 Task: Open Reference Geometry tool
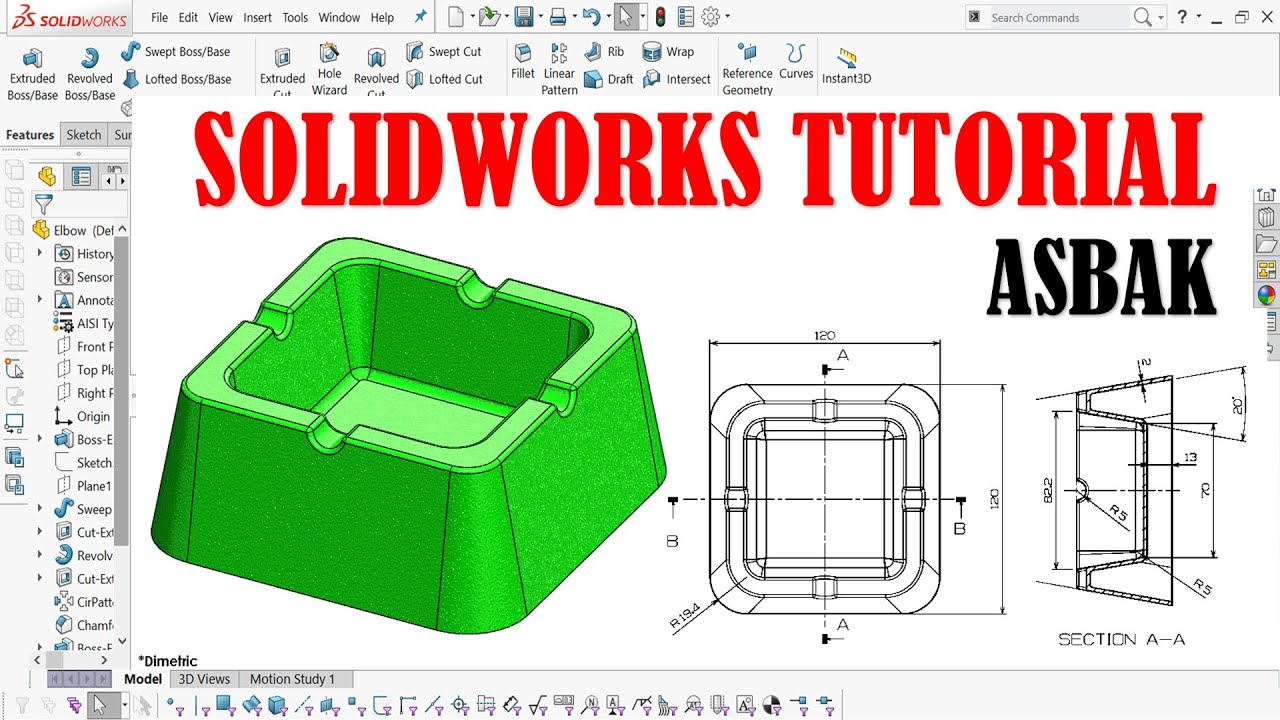748,70
